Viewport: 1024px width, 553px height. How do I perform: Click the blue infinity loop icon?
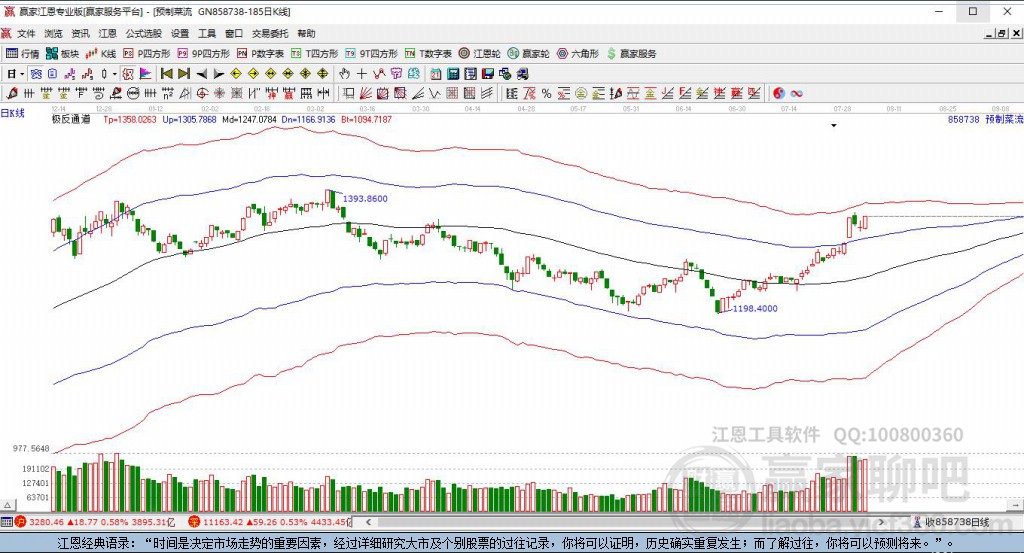click(796, 93)
